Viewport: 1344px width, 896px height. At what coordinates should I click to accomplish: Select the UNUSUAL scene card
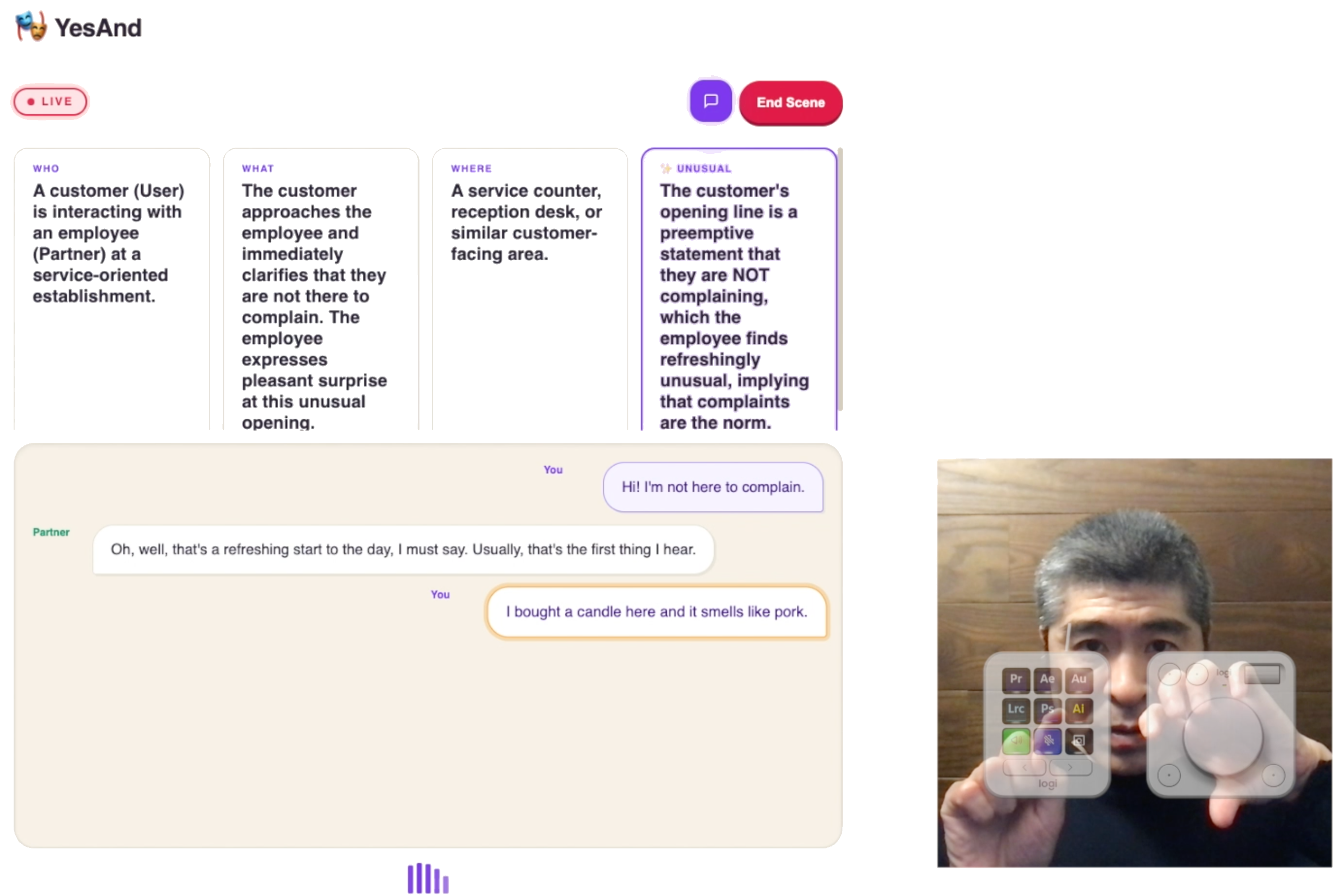tap(739, 289)
